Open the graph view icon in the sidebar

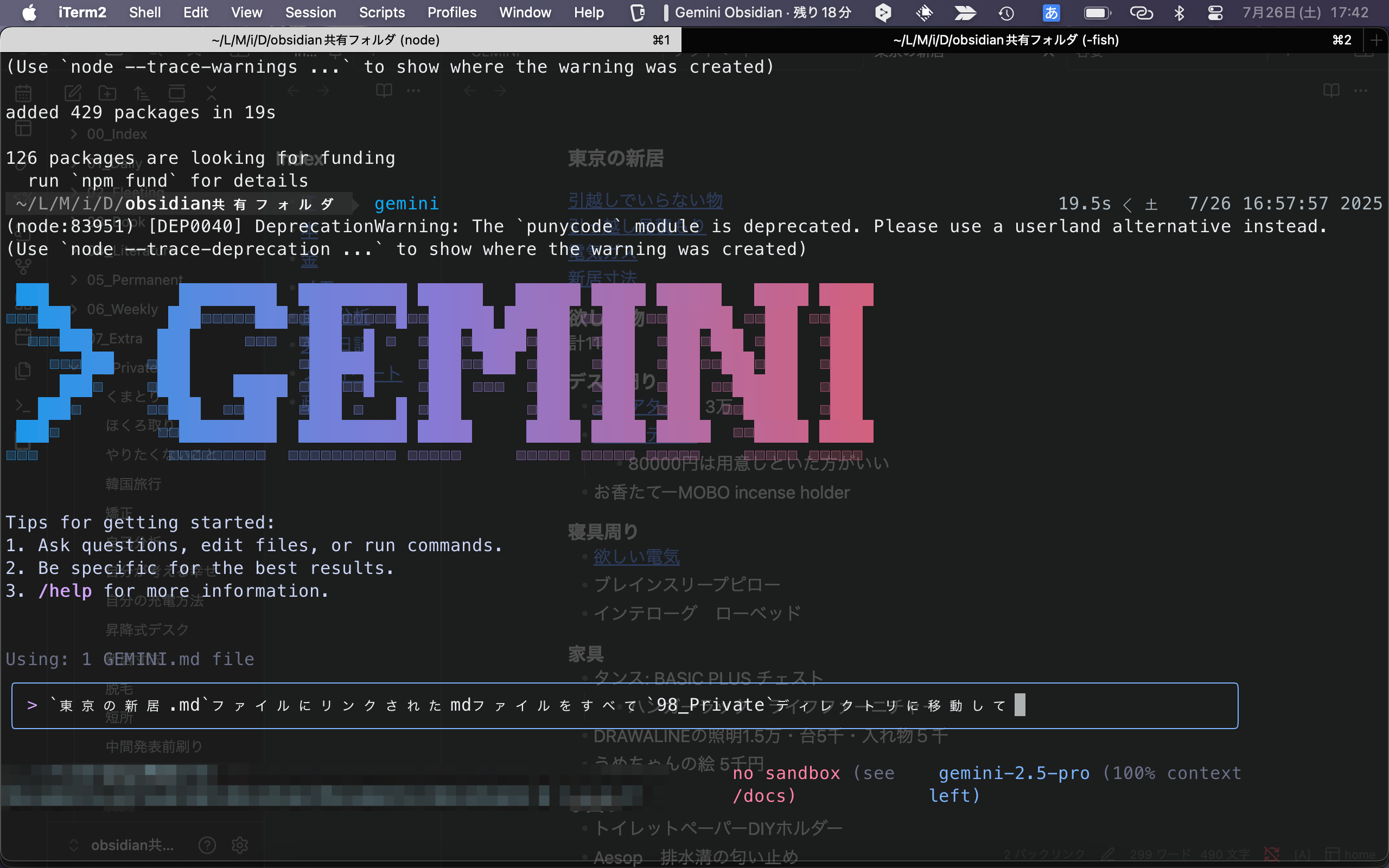(x=22, y=266)
